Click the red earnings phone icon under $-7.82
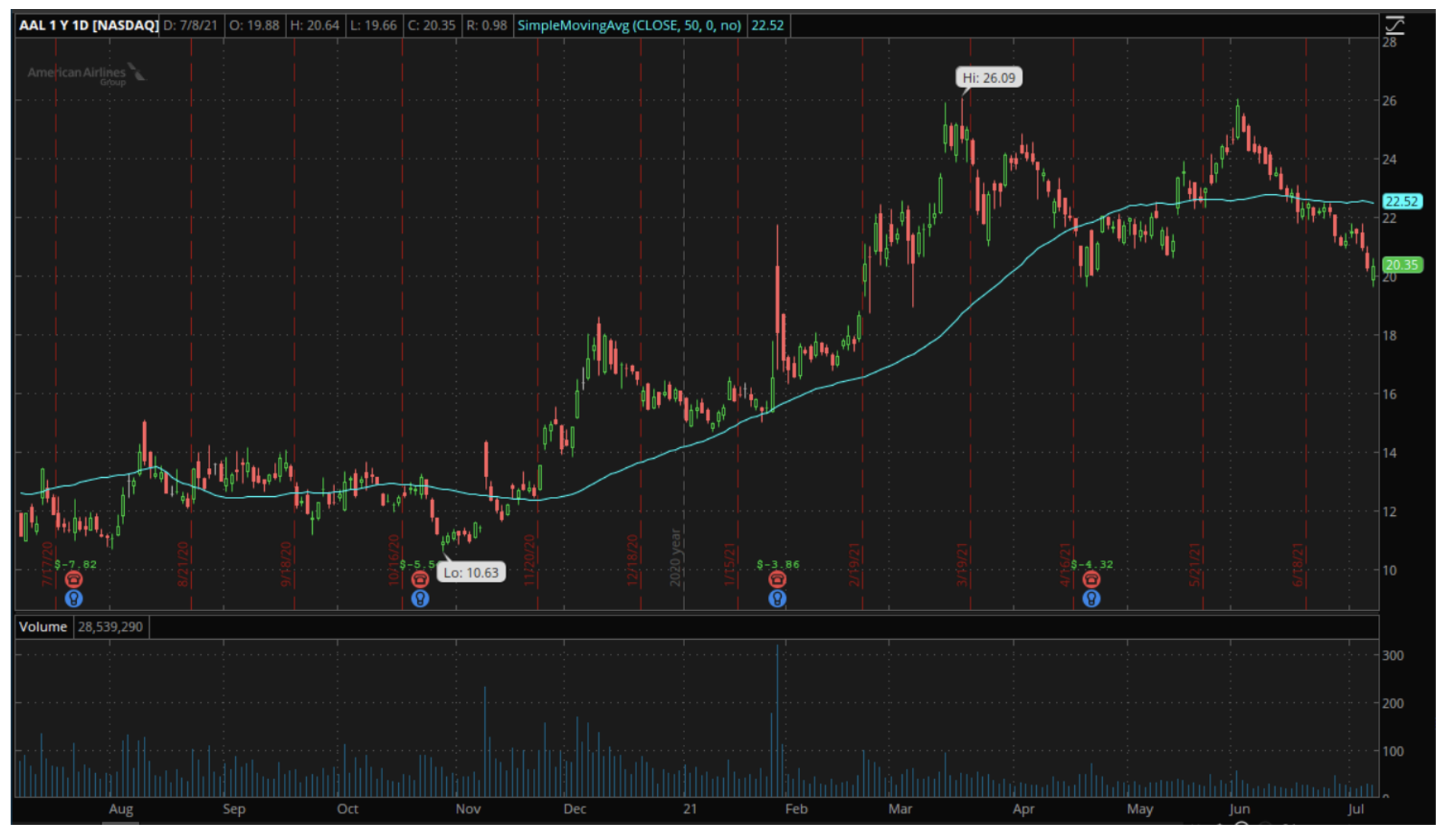1454x840 pixels. click(x=74, y=580)
